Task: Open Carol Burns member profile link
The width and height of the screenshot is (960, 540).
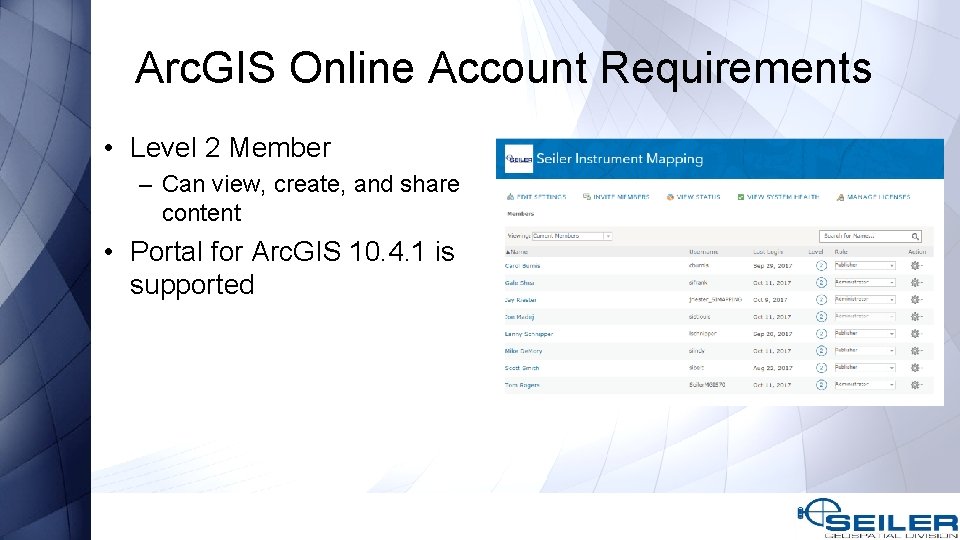Action: point(522,266)
